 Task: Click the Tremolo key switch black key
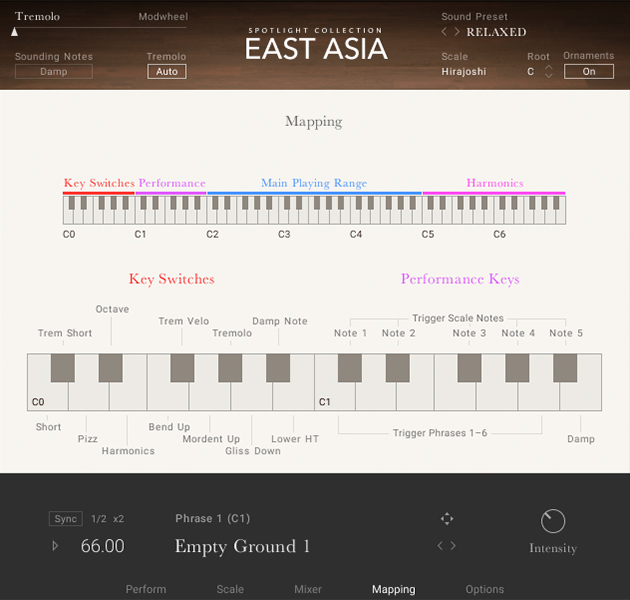pyautogui.click(x=230, y=368)
